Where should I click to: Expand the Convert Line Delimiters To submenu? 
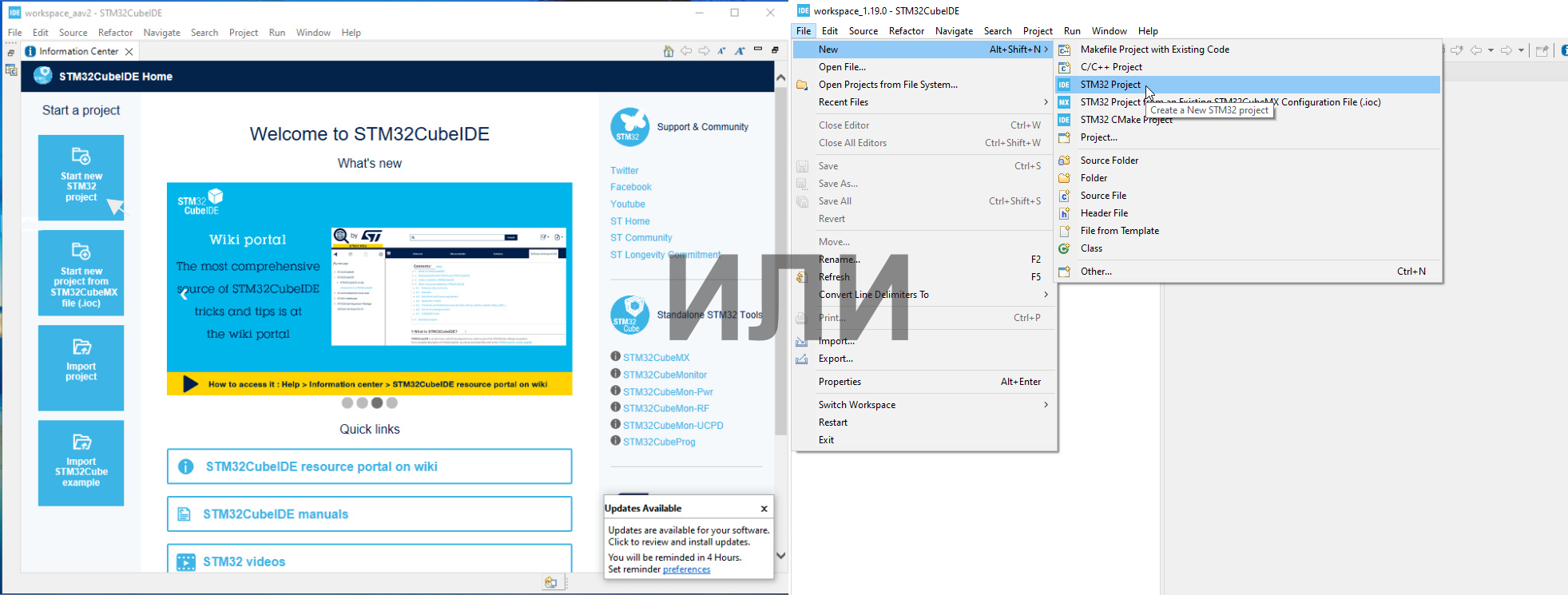click(924, 295)
